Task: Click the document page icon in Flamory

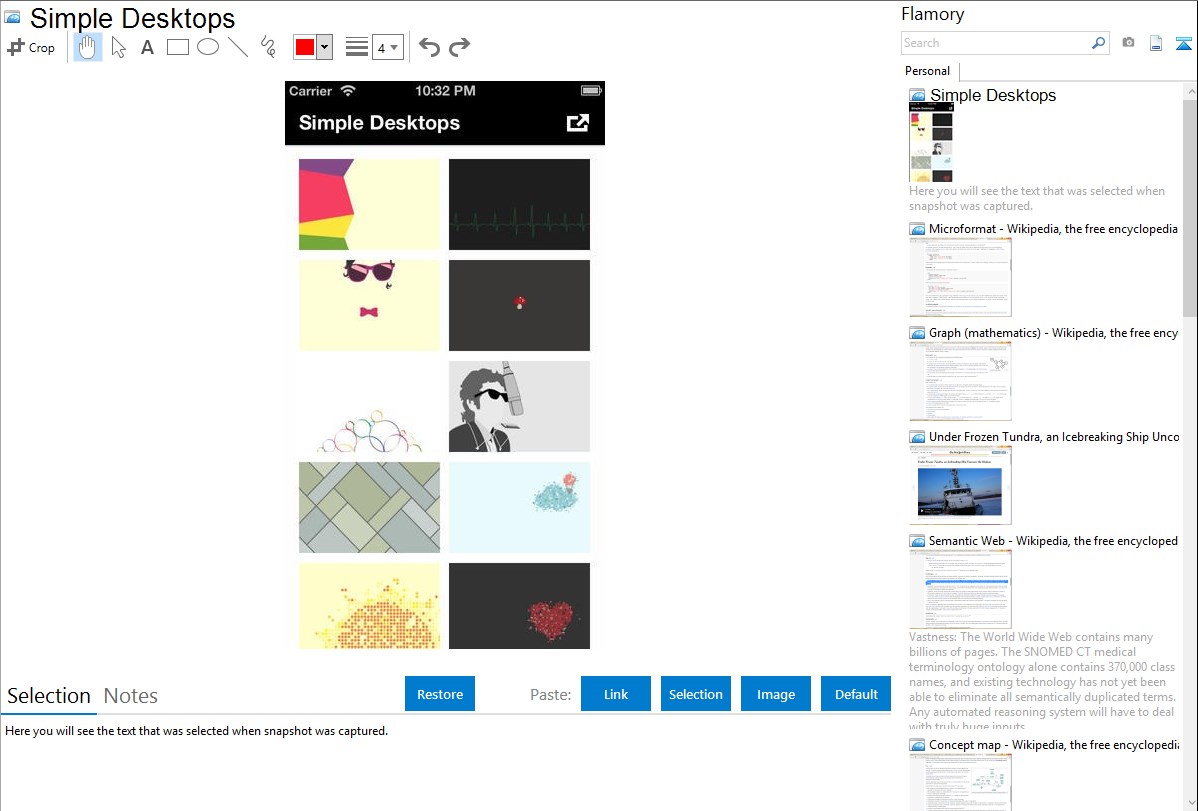Action: tap(1156, 43)
